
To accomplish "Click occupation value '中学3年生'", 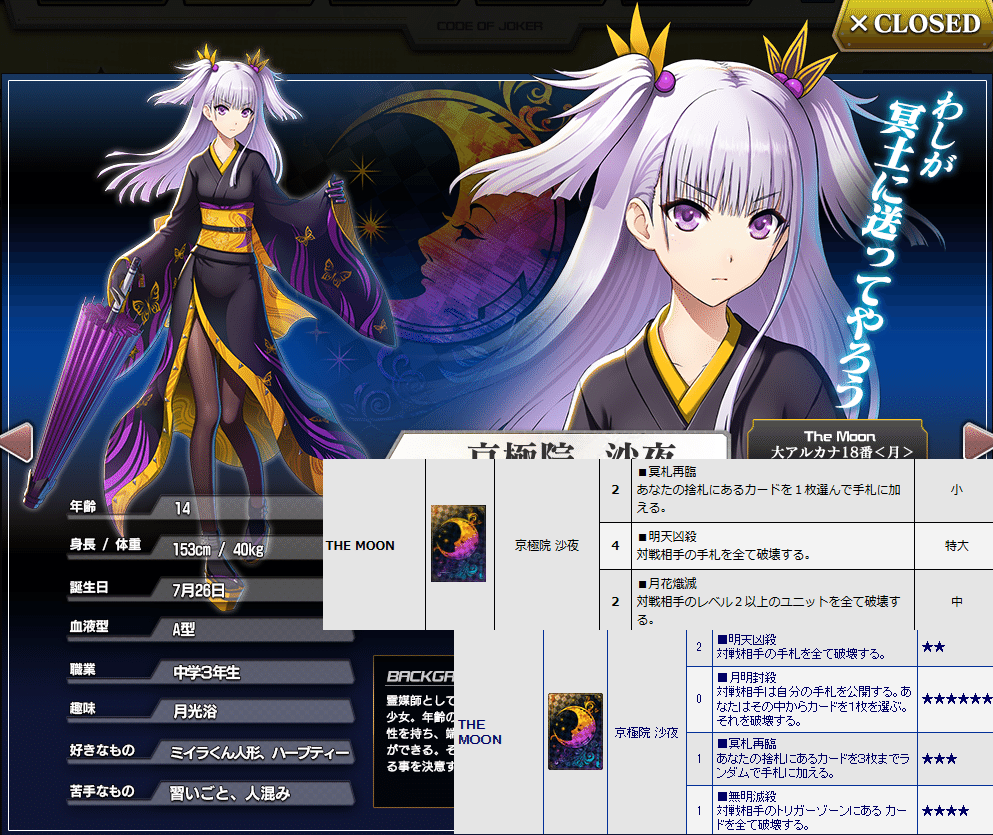I will [x=207, y=672].
